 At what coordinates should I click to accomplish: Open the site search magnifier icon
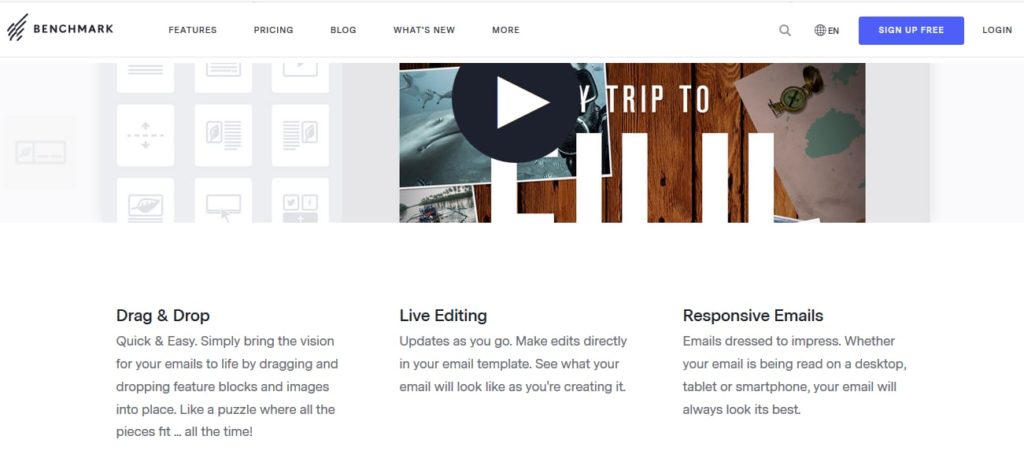click(x=785, y=30)
